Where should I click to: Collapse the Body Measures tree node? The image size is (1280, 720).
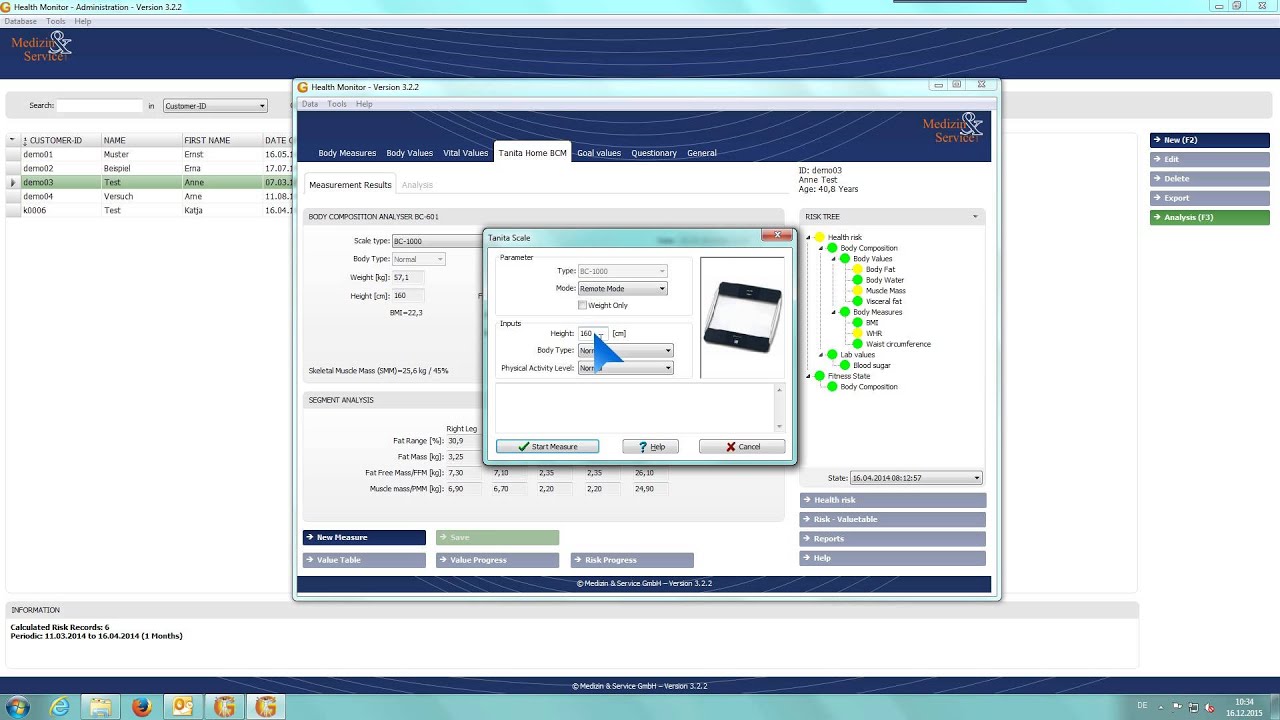click(x=834, y=312)
